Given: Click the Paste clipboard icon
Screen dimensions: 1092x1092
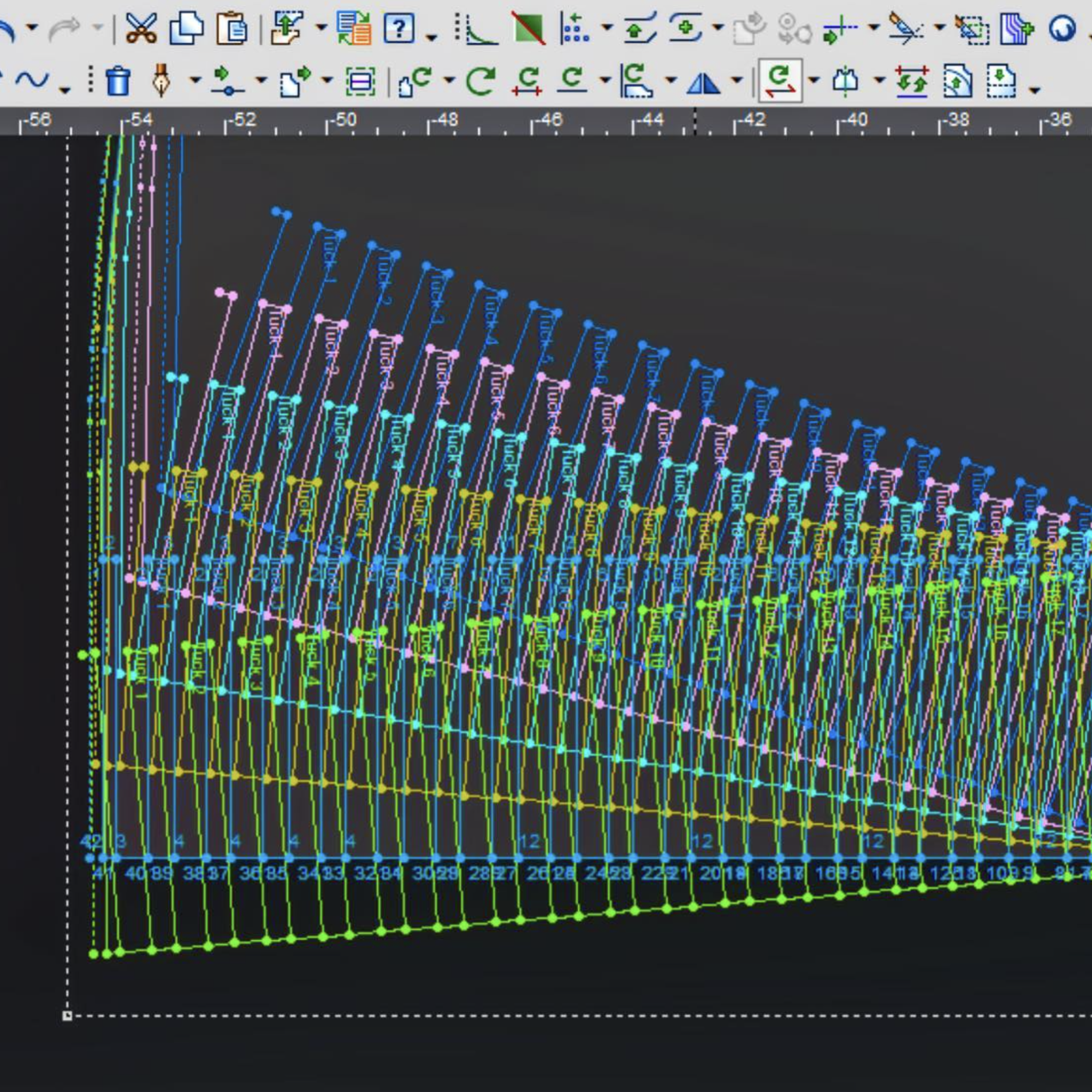Looking at the screenshot, I should click(x=232, y=28).
